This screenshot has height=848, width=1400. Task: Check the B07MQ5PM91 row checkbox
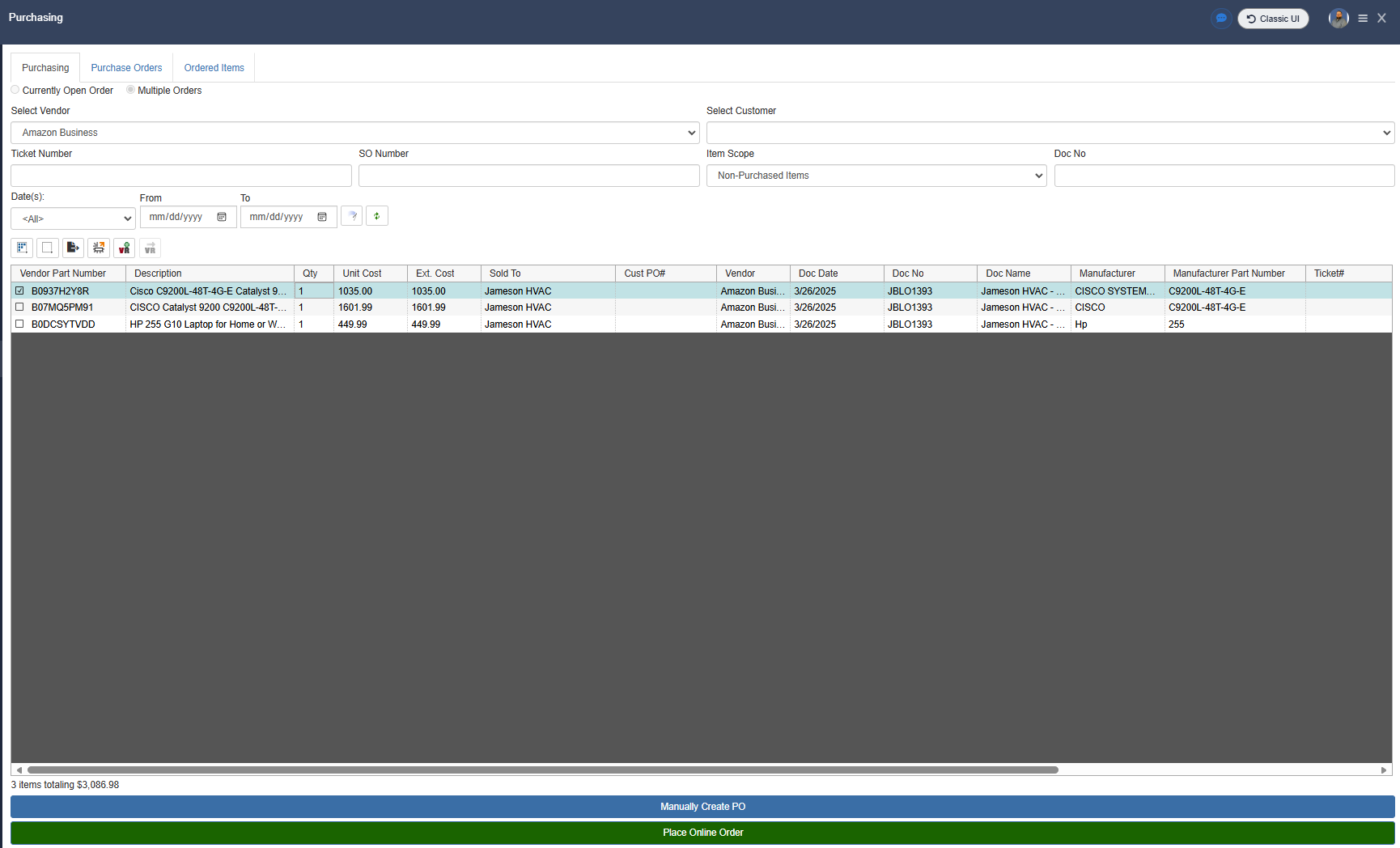pos(19,307)
